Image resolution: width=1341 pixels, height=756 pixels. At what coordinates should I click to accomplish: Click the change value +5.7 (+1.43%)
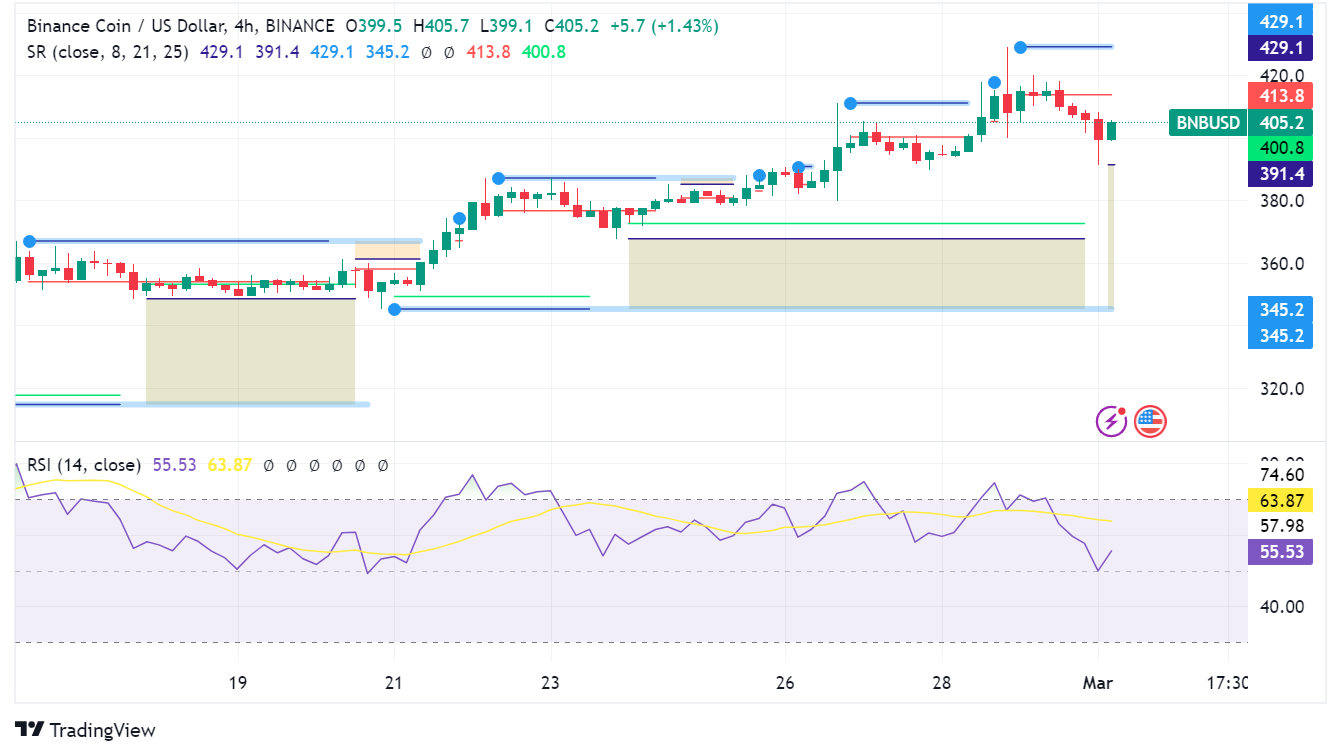(x=664, y=26)
